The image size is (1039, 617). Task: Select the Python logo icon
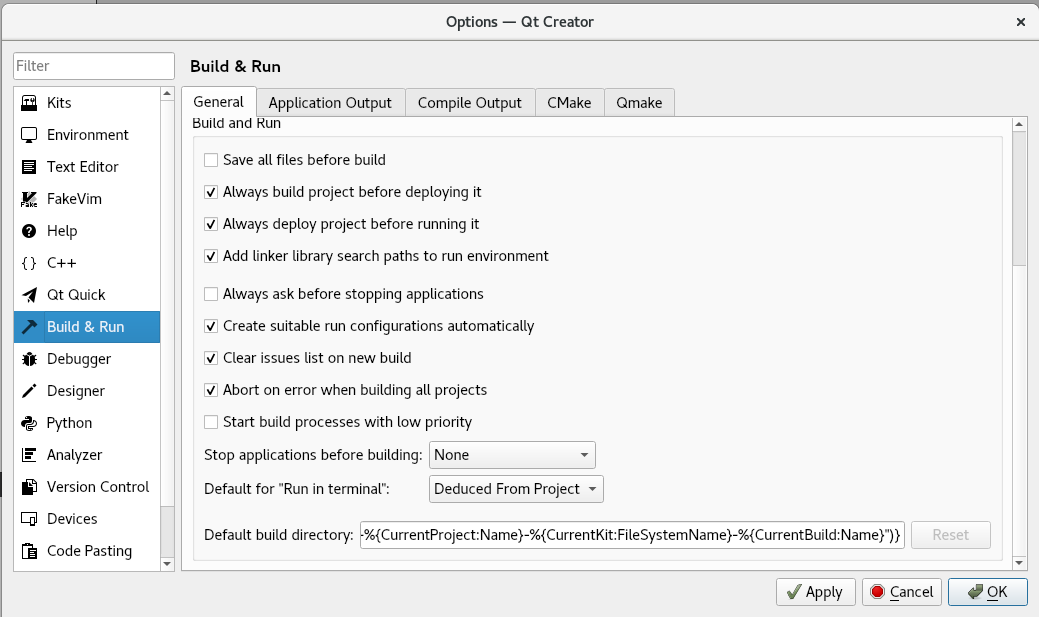tap(29, 423)
